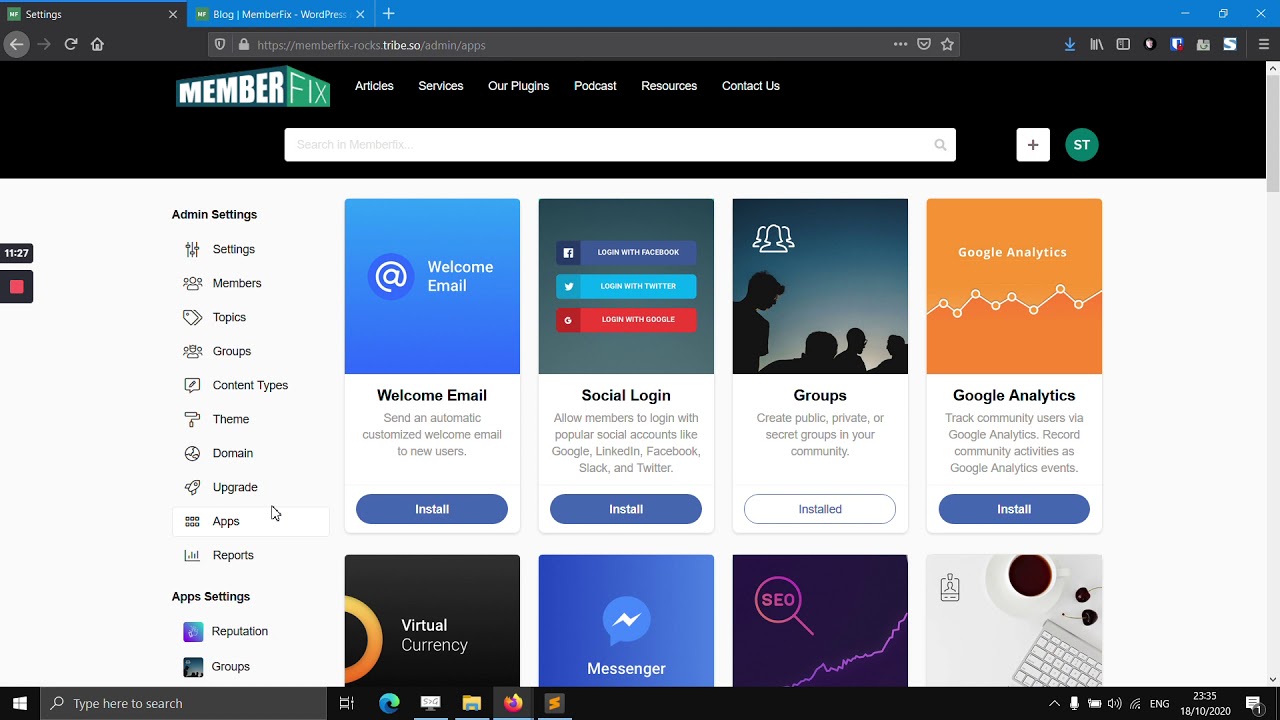Viewport: 1280px width, 720px height.
Task: Install the Welcome Email app
Action: pyautogui.click(x=432, y=509)
